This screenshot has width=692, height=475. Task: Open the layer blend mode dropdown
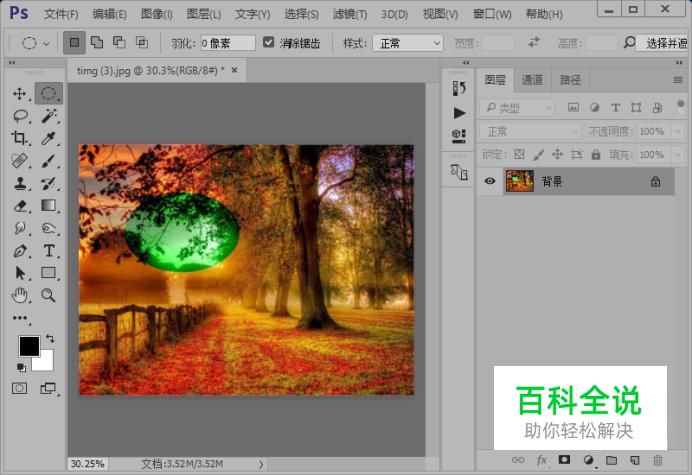coord(530,132)
